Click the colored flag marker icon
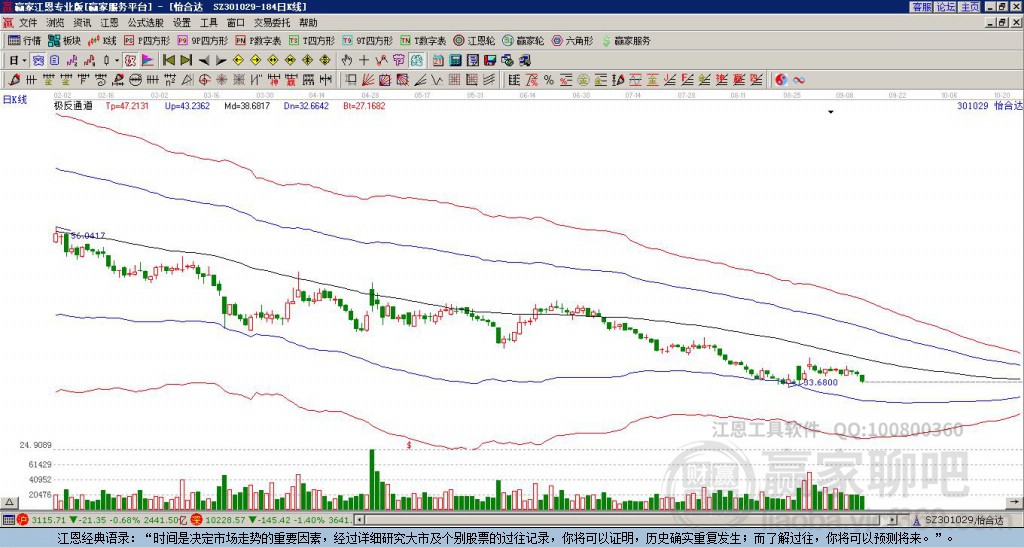 [x=148, y=61]
